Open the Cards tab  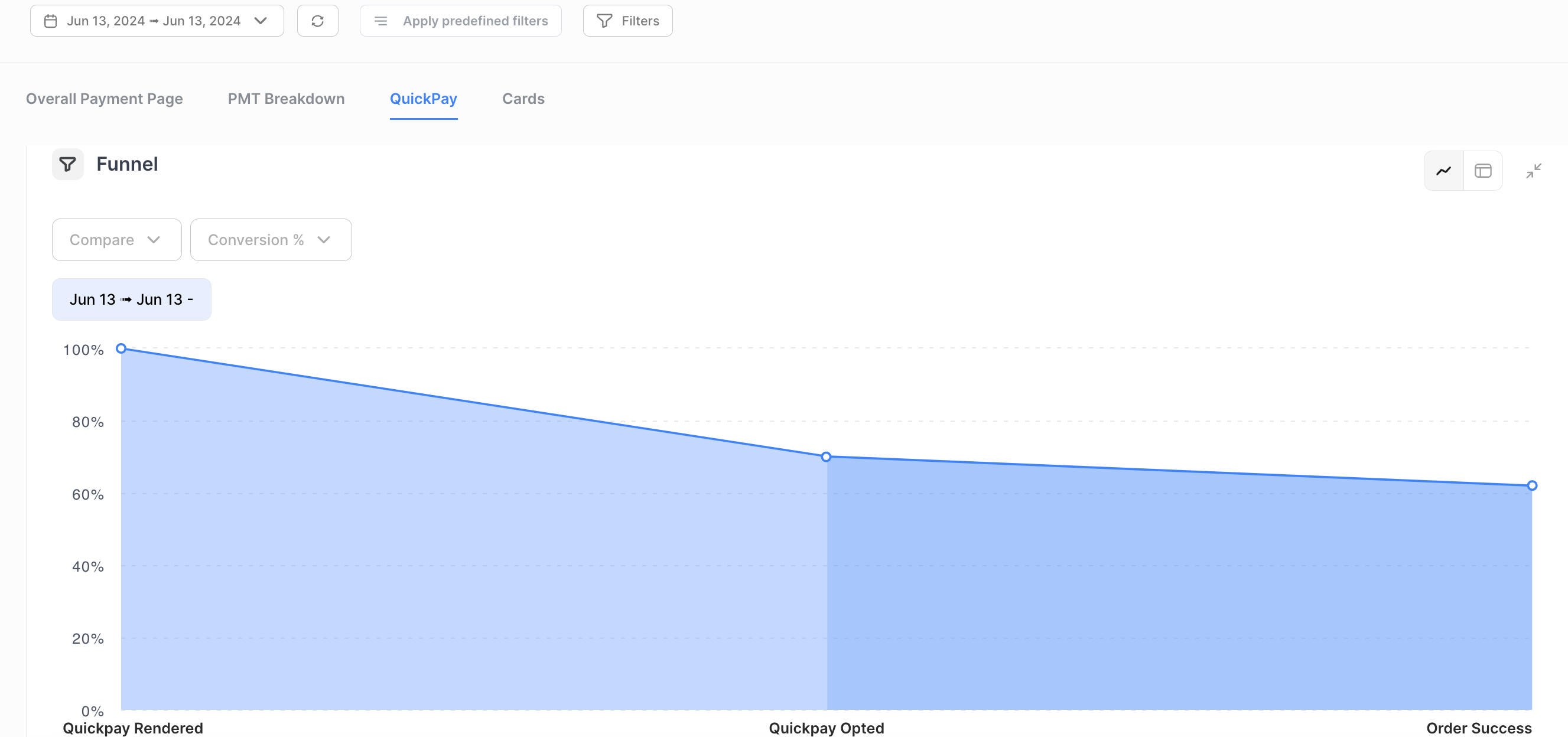[523, 99]
